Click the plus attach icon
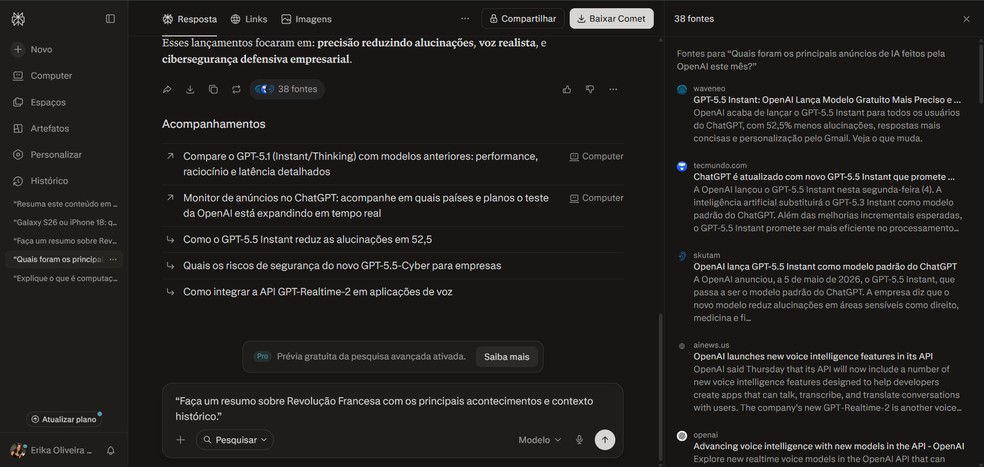The image size is (984, 467). pos(181,440)
